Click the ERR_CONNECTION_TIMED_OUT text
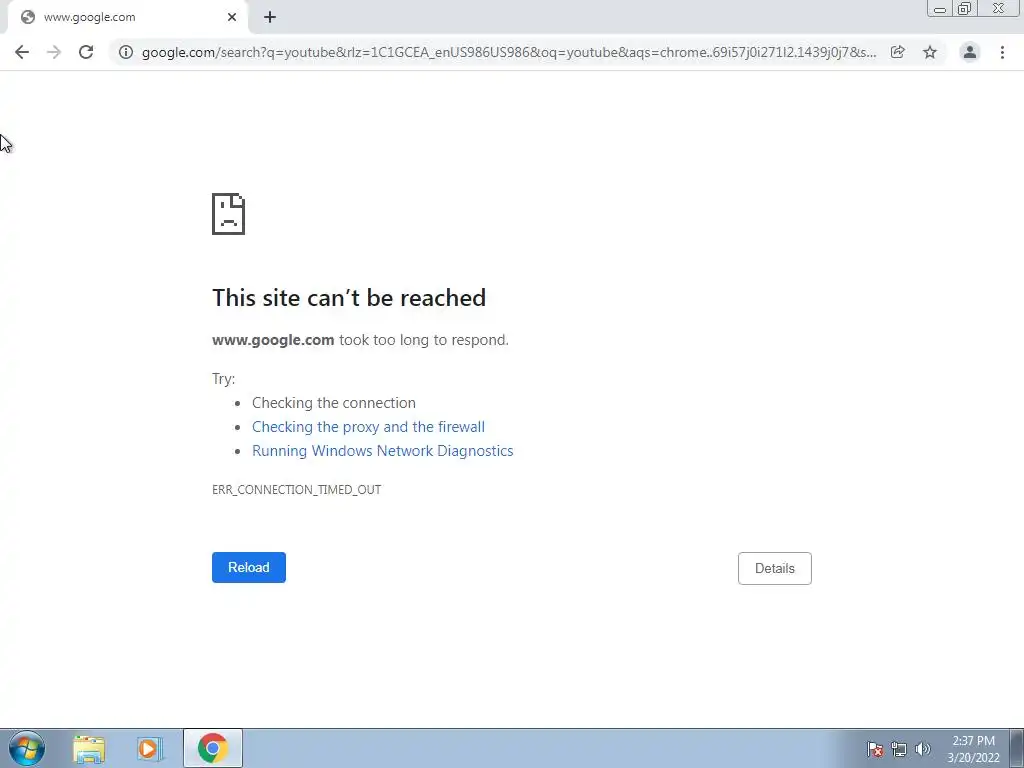 296,490
